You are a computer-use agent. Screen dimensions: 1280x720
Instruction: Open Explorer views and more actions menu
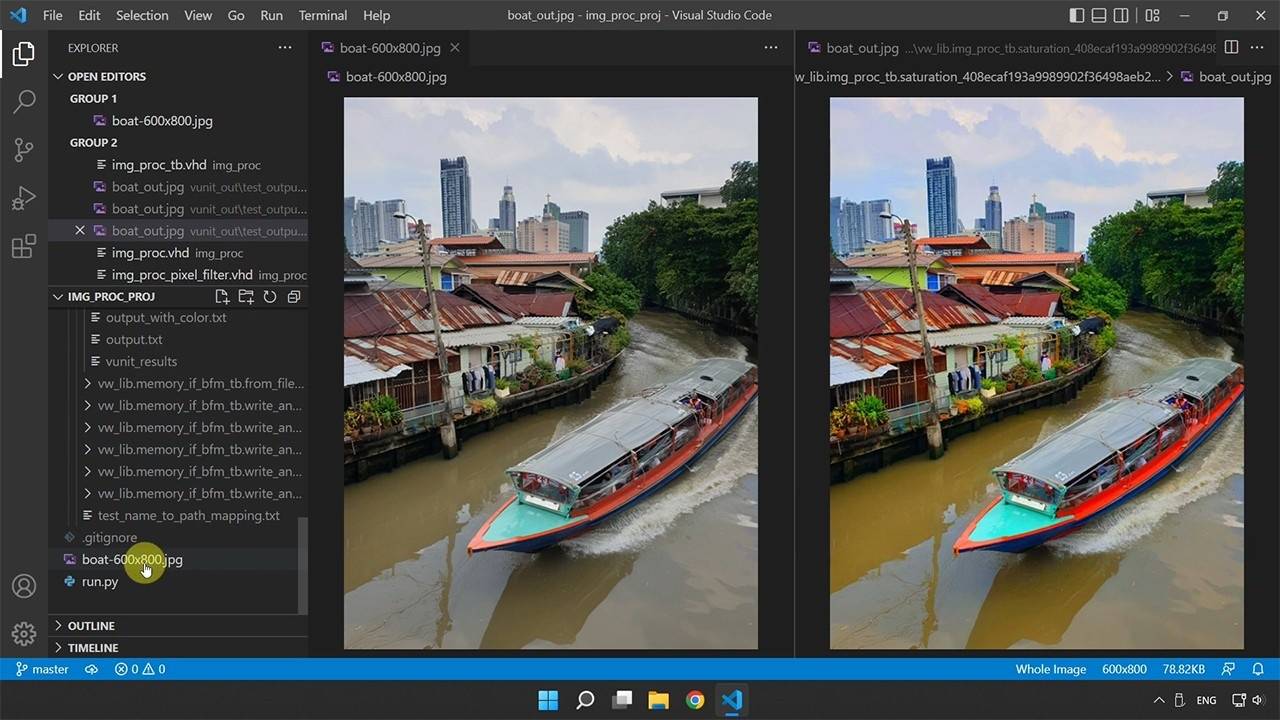pos(285,48)
